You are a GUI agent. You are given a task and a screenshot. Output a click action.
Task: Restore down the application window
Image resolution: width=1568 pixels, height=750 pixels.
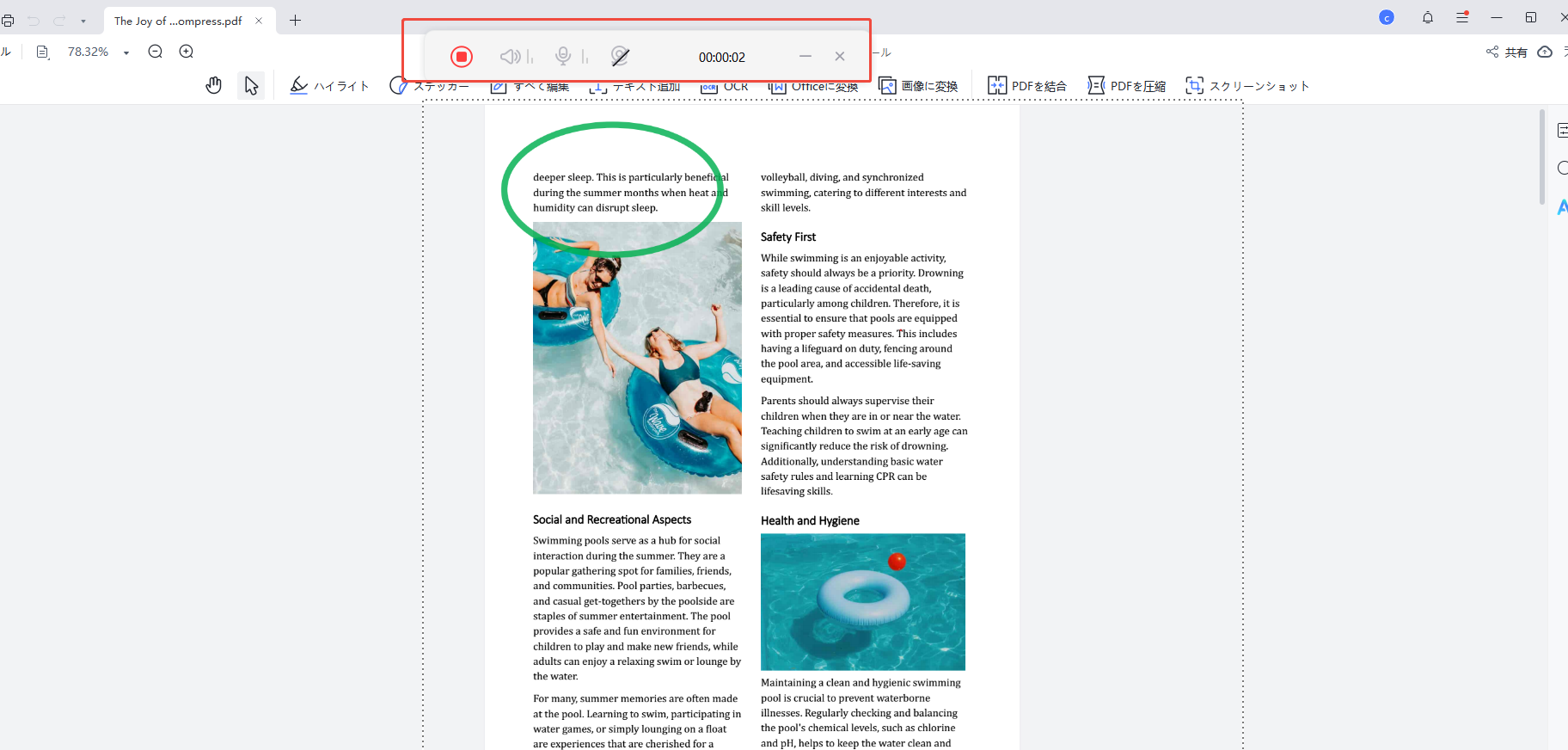tap(1531, 17)
